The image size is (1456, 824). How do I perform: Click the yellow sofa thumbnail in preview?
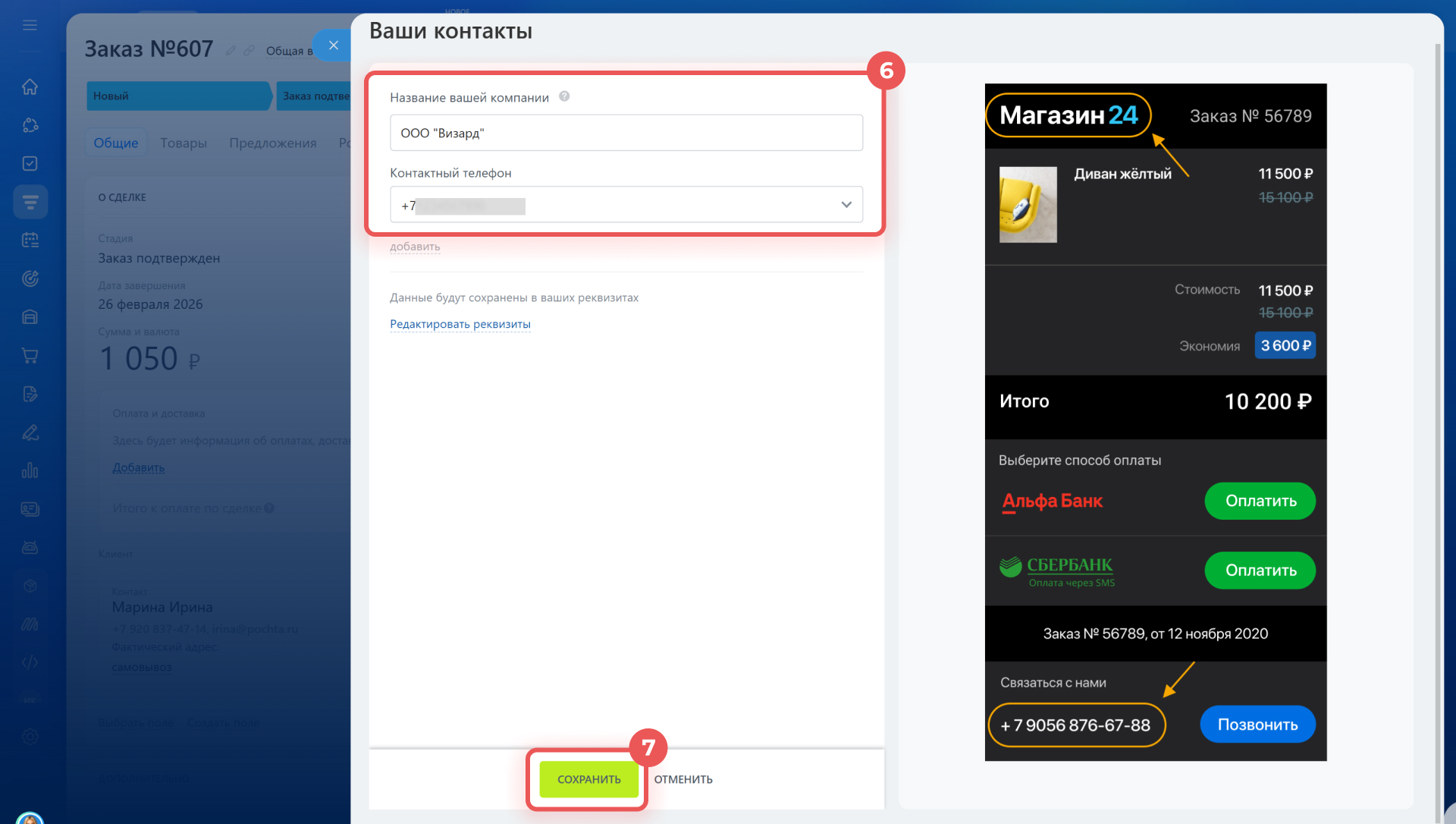click(1028, 204)
